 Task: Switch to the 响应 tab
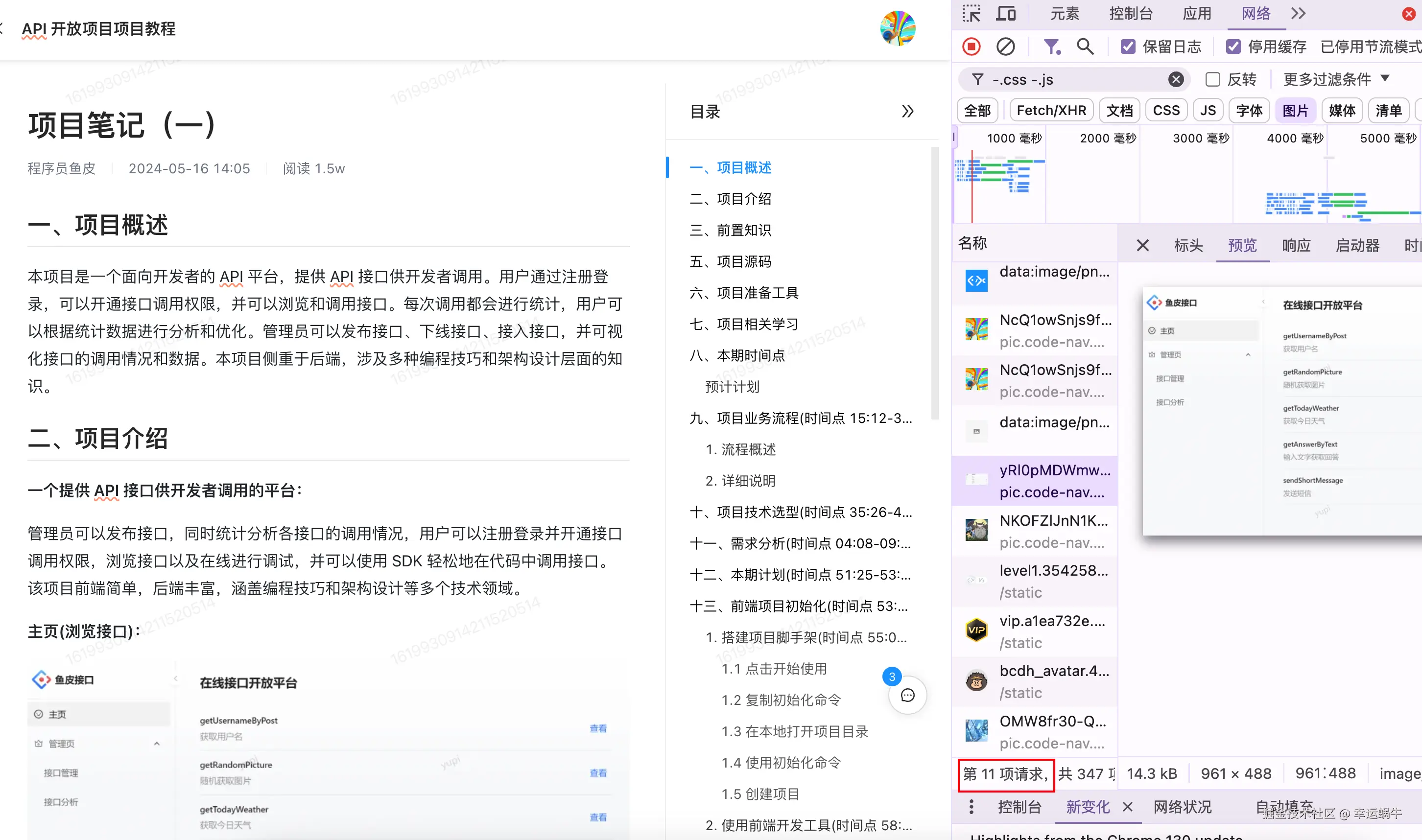tap(1296, 246)
